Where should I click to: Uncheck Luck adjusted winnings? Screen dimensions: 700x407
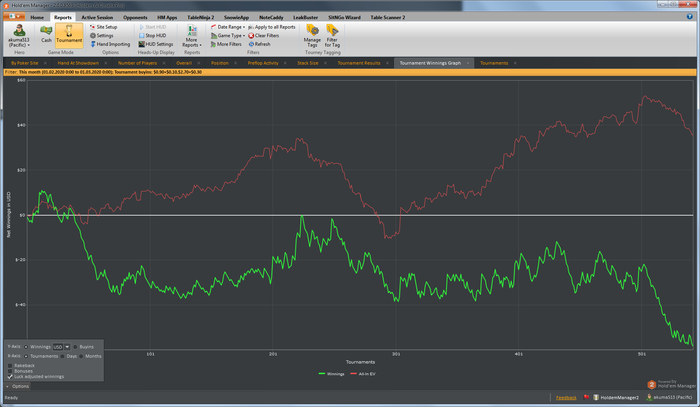[x=10, y=376]
